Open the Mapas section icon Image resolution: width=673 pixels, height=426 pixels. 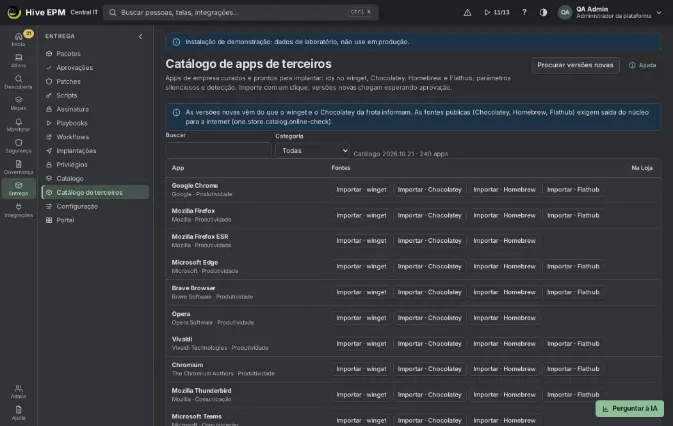[x=18, y=103]
